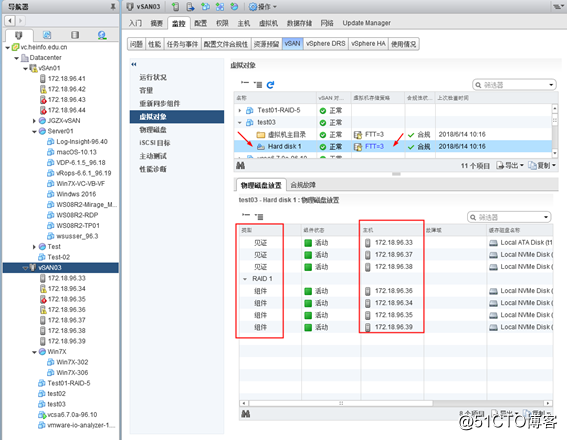Image resolution: width=567 pixels, height=440 pixels.
Task: Click find binoculars icon under objects table
Action: pyautogui.click(x=240, y=166)
